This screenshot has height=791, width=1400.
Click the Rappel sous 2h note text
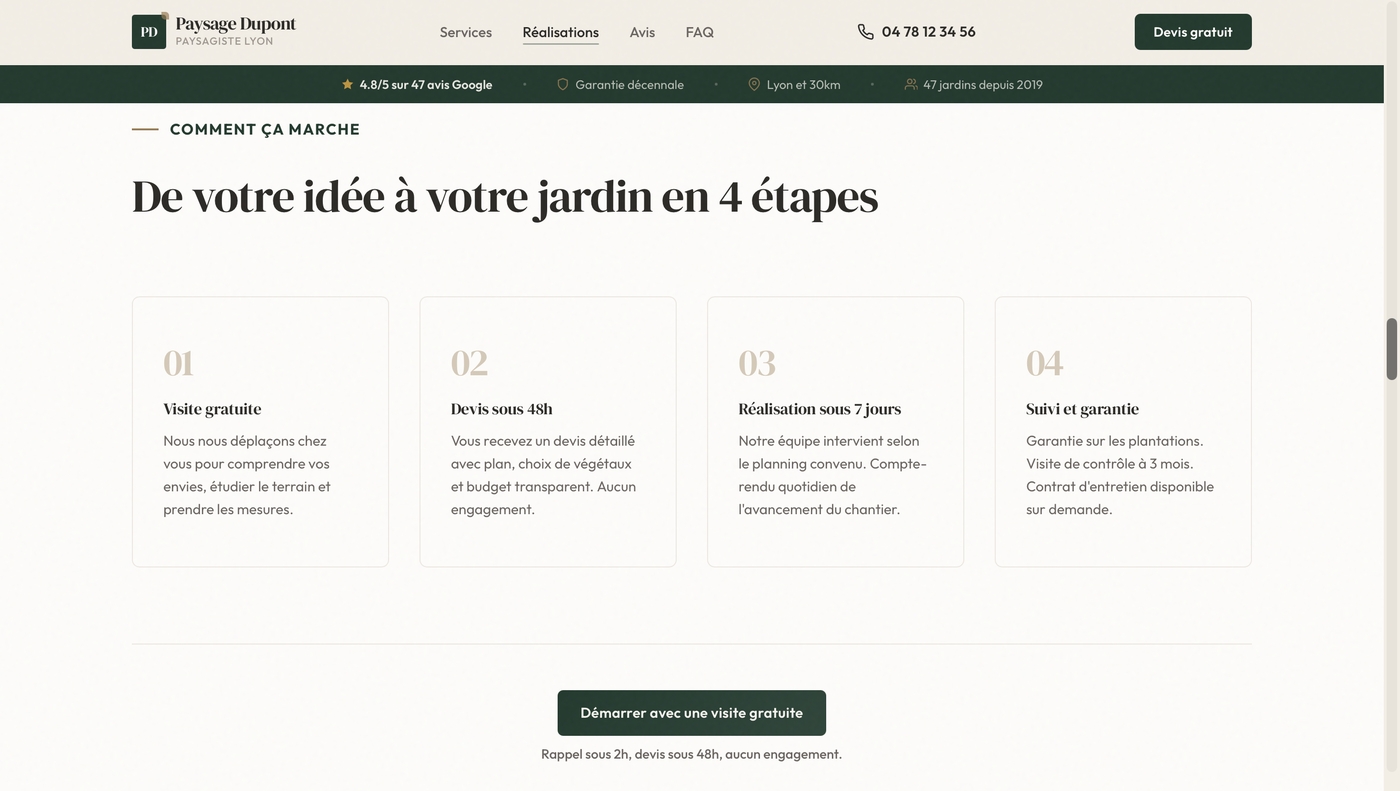tap(692, 754)
